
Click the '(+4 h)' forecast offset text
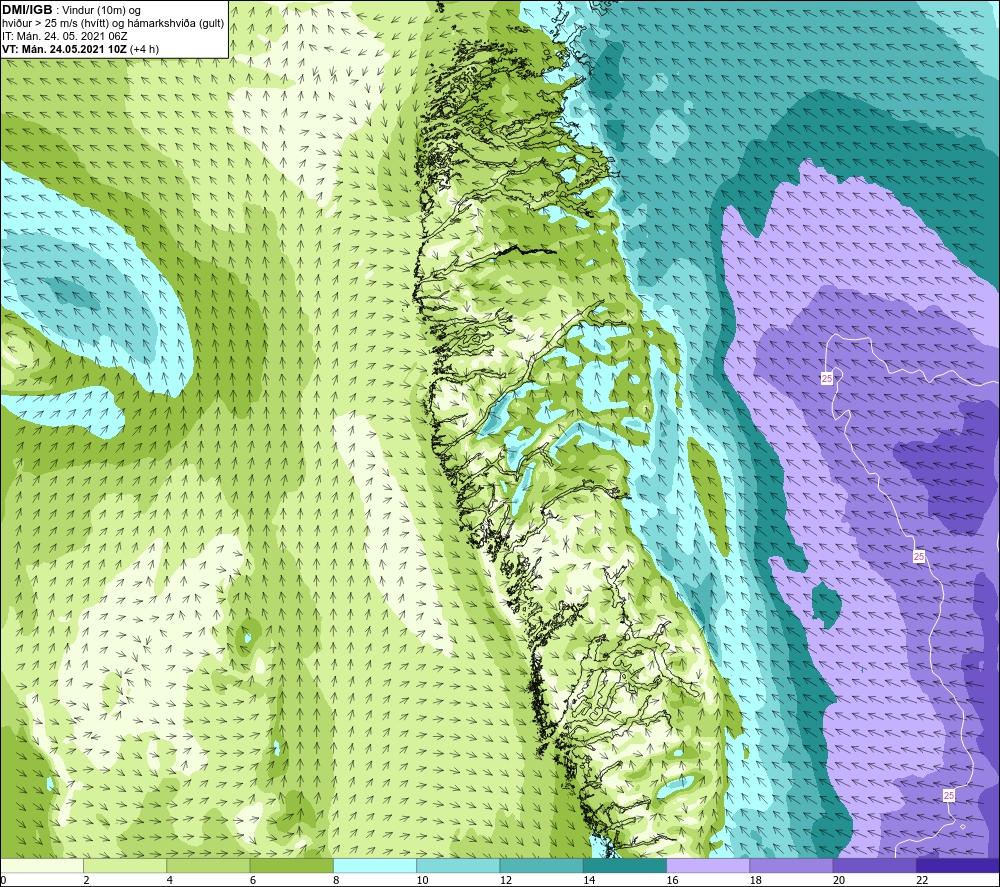click(x=144, y=49)
